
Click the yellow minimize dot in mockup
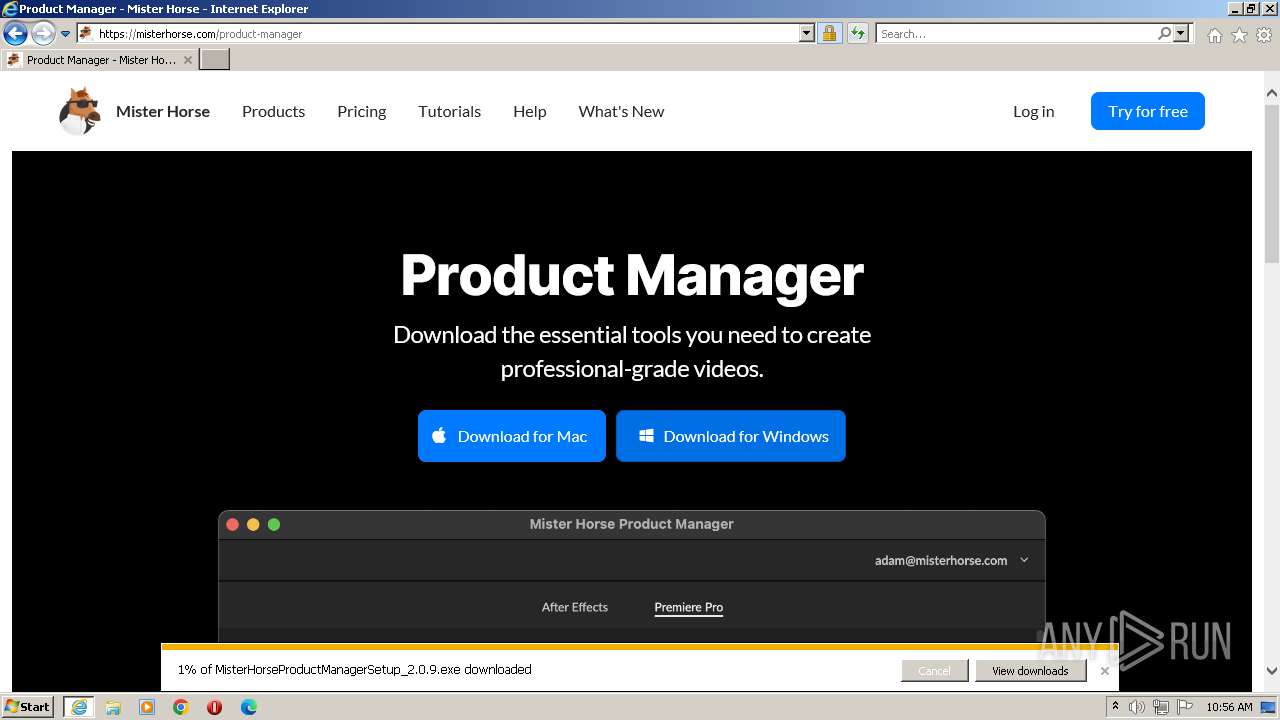[253, 524]
